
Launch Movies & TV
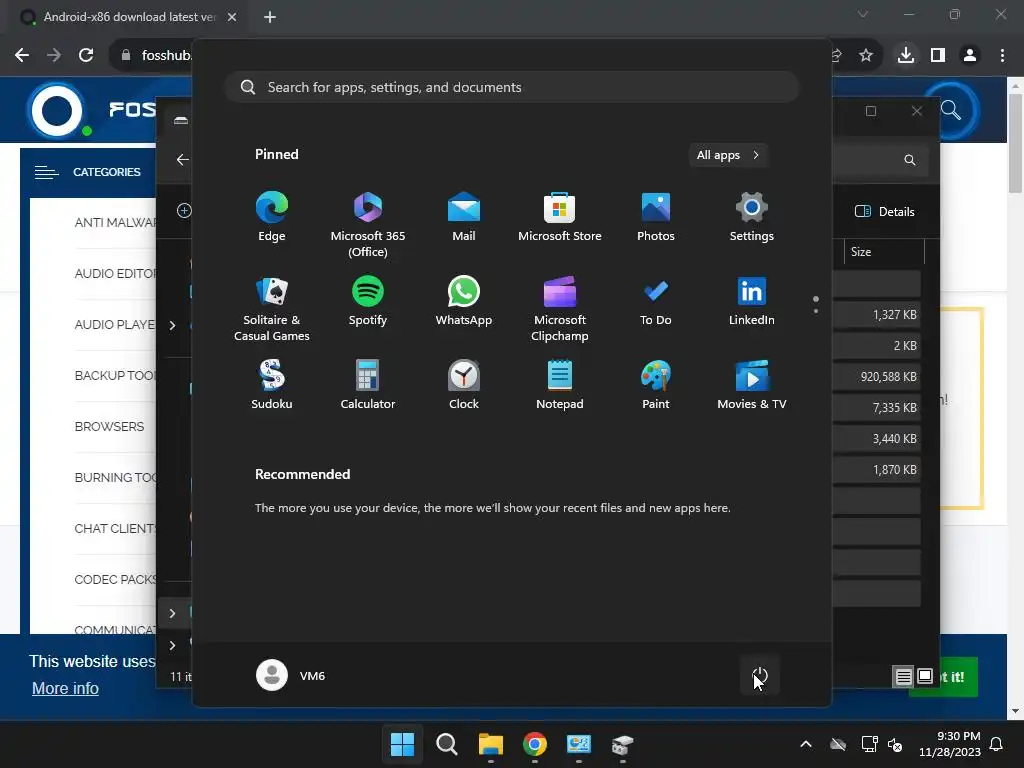coord(752,385)
